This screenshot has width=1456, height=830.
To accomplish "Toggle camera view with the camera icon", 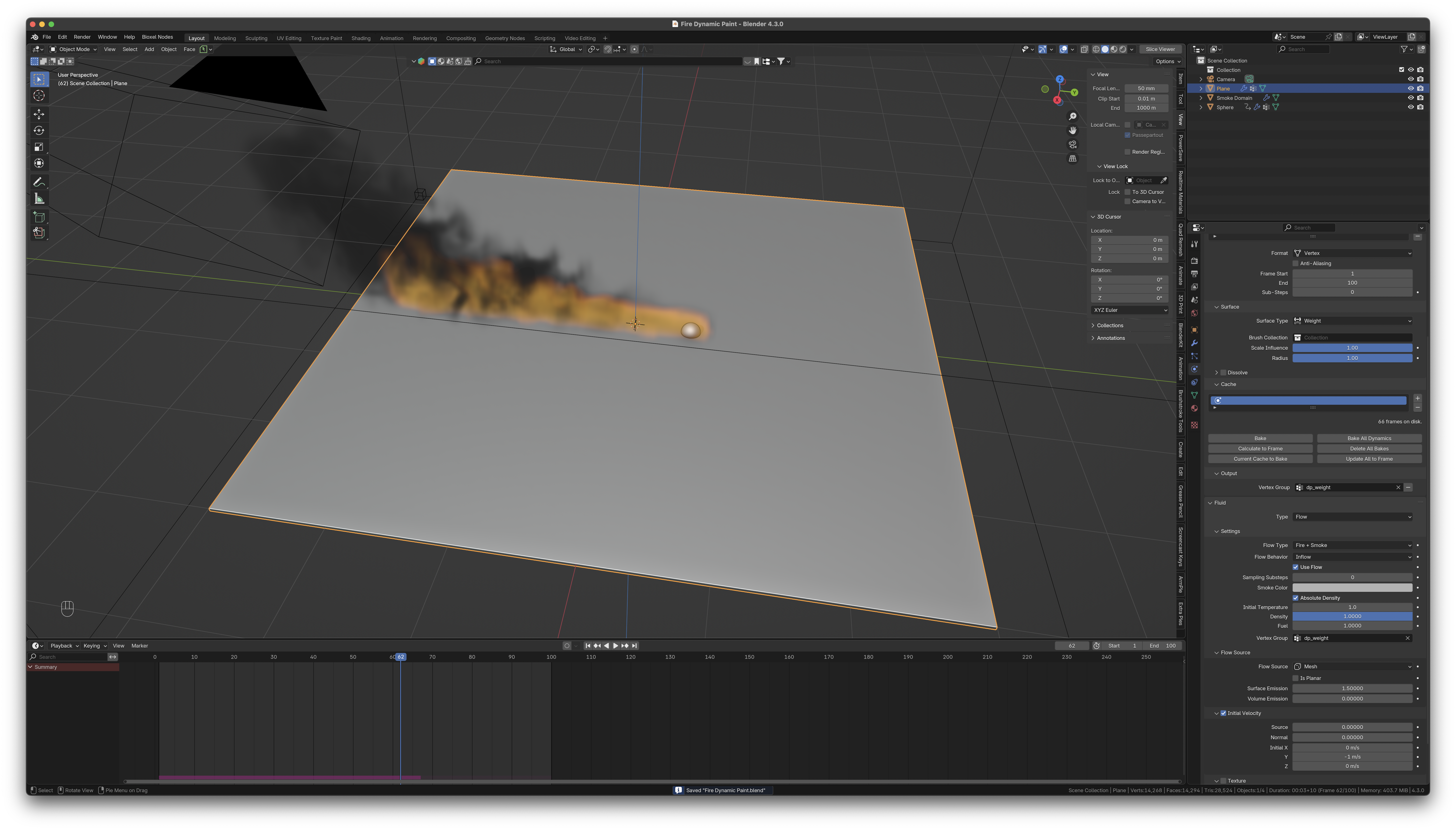I will click(1072, 145).
